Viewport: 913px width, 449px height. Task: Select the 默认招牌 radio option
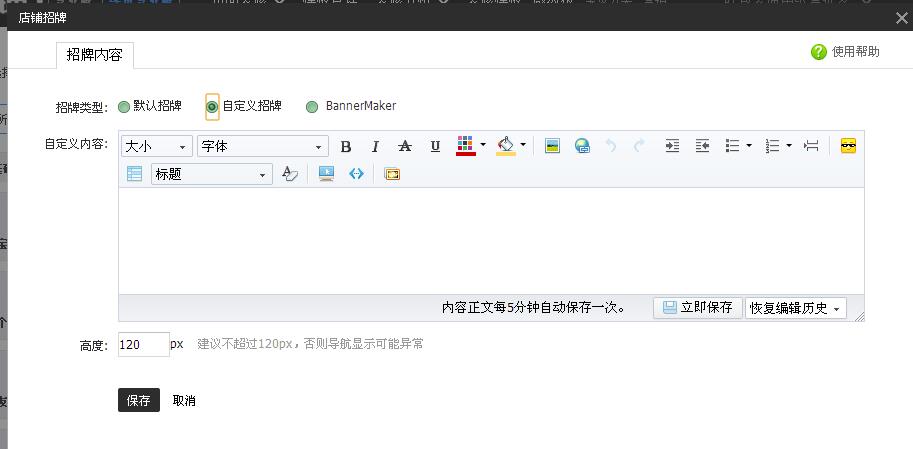(x=123, y=107)
